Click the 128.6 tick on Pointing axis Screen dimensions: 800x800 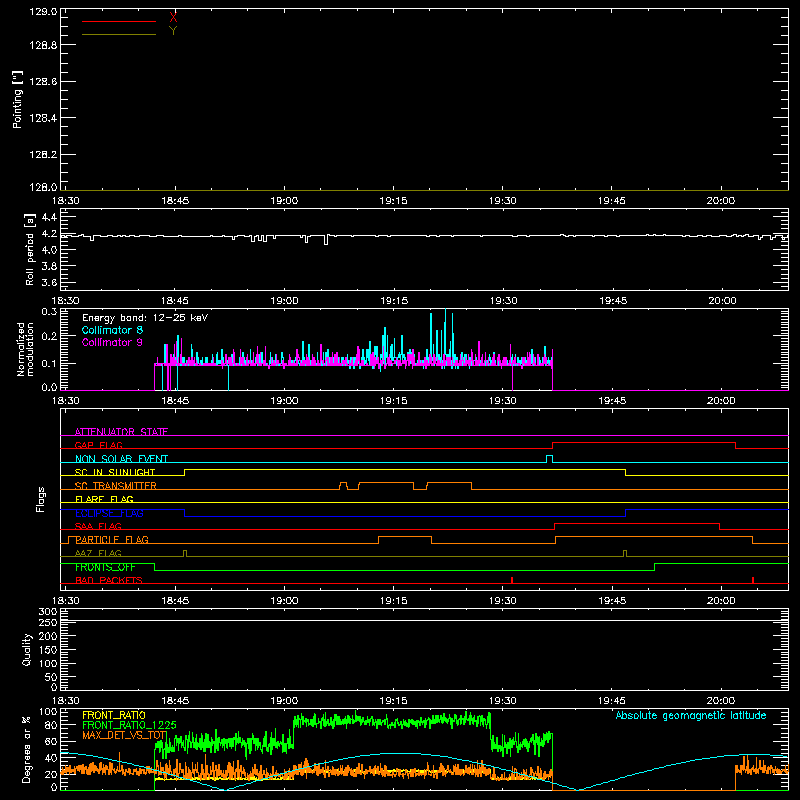43,81
